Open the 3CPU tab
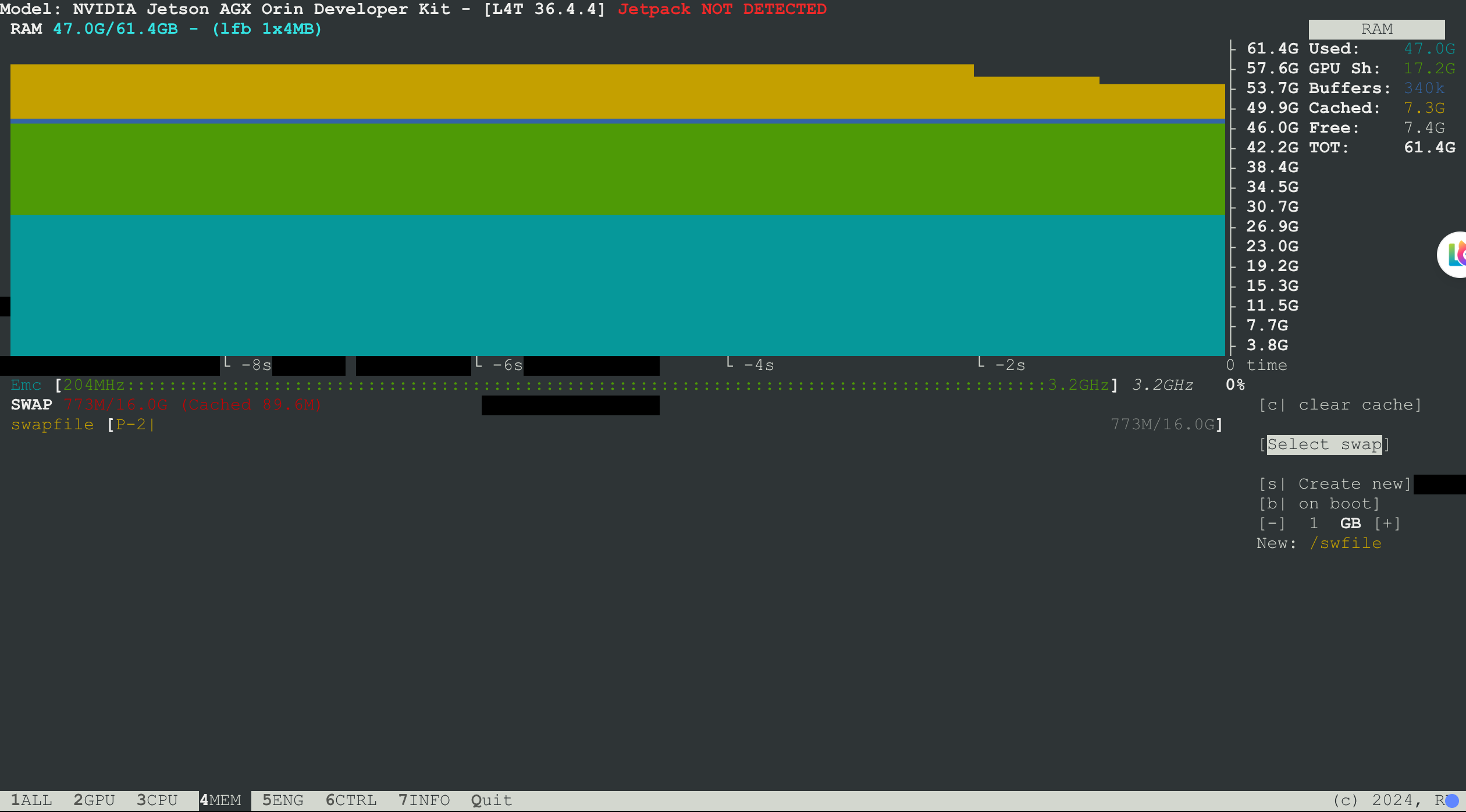 click(157, 800)
